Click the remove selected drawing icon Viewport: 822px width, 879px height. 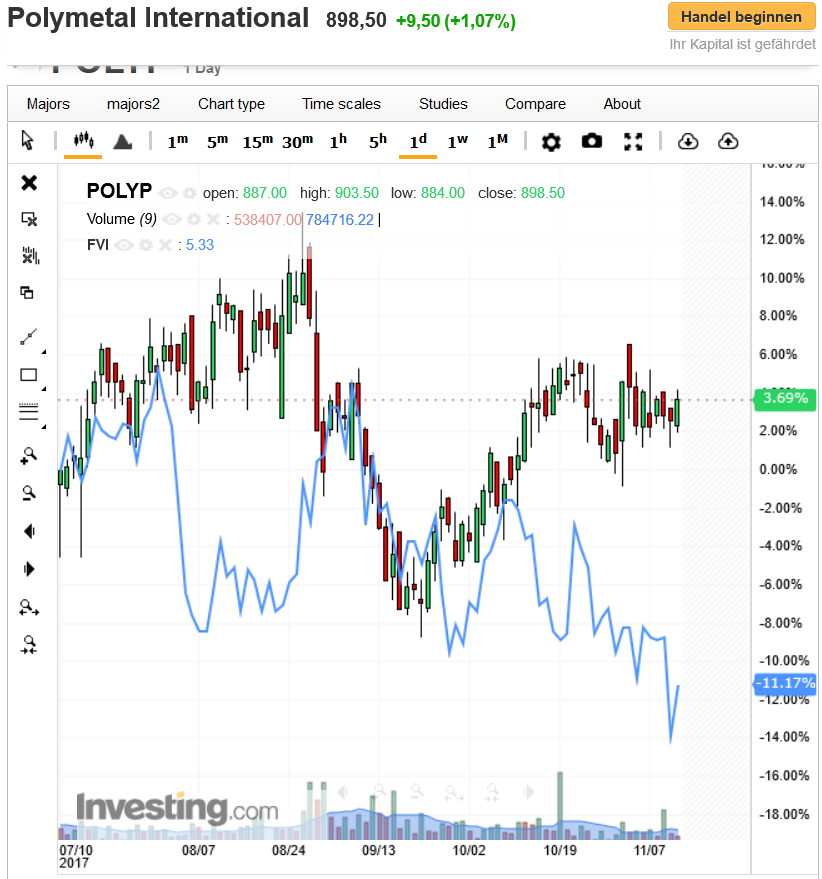coord(29,219)
